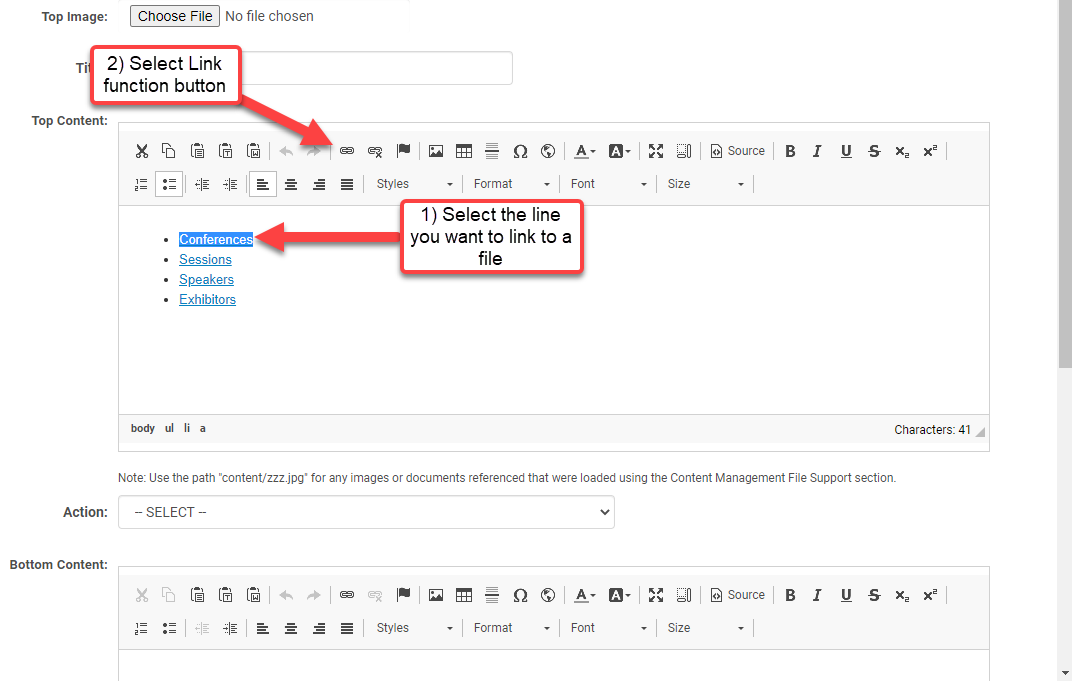This screenshot has height=681, width=1072.
Task: Click the Choose File button
Action: click(x=175, y=16)
